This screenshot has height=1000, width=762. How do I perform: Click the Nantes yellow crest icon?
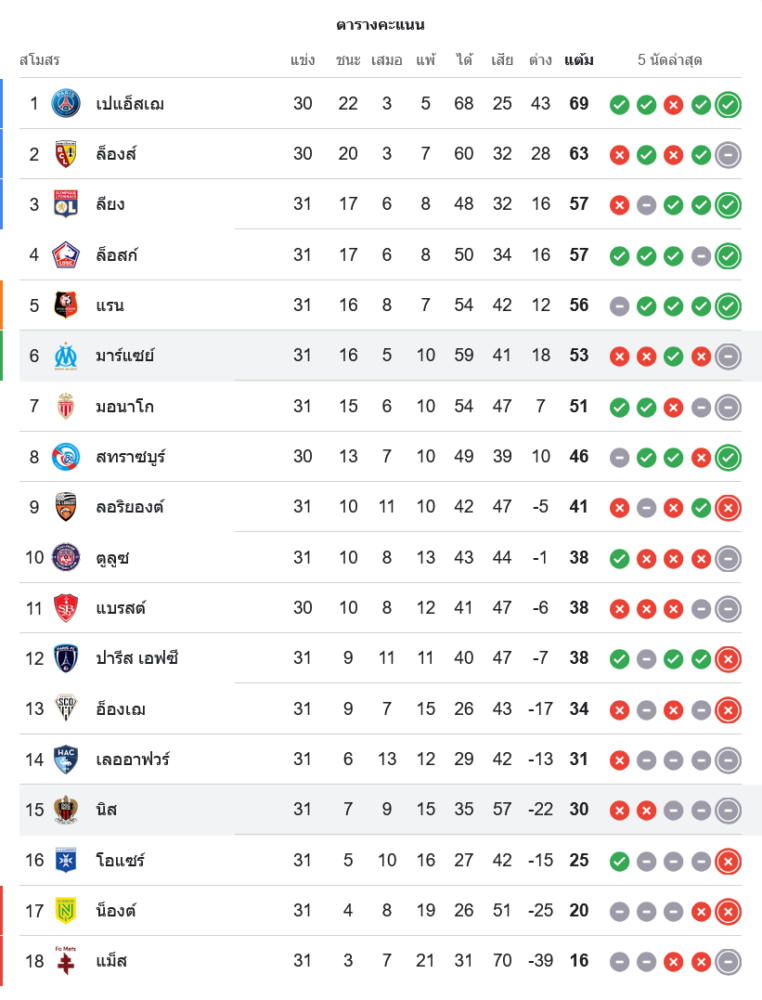[x=66, y=910]
